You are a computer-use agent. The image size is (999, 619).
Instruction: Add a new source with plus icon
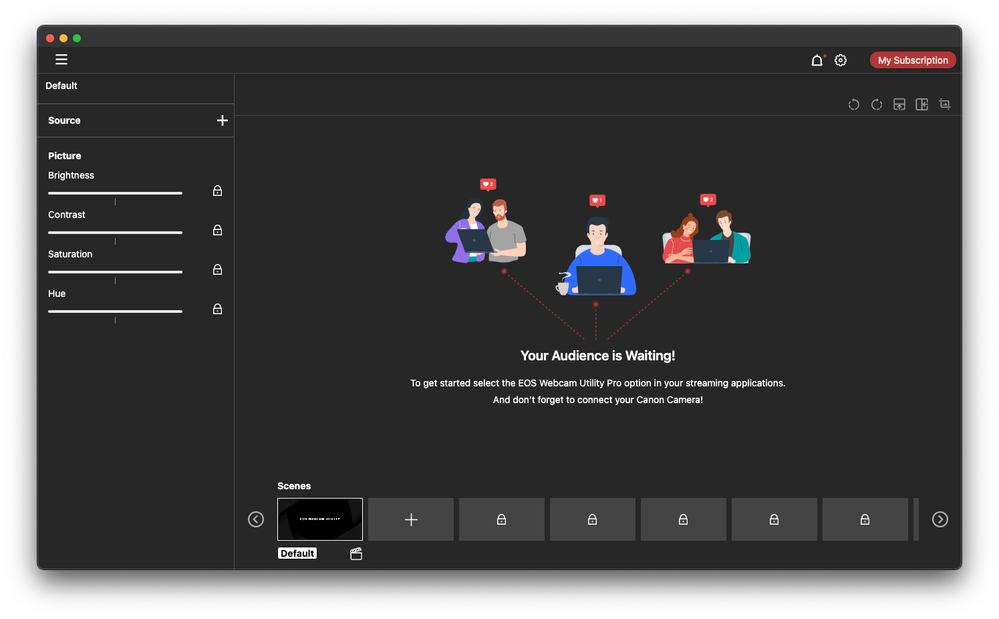pos(222,120)
